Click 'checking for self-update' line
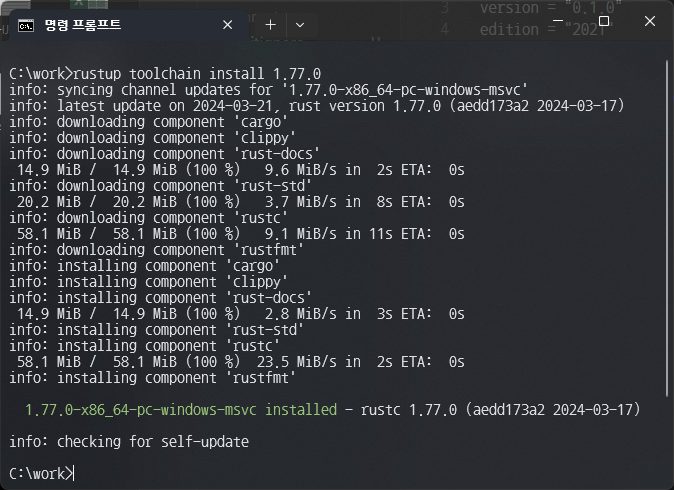This screenshot has width=674, height=490. tap(129, 441)
